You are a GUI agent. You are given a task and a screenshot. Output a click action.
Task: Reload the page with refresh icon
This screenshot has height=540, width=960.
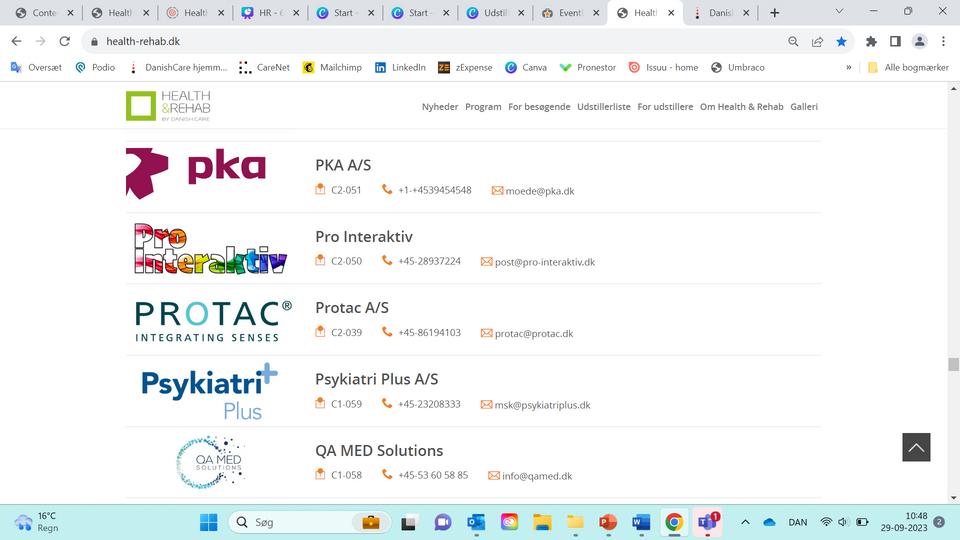pyautogui.click(x=64, y=41)
